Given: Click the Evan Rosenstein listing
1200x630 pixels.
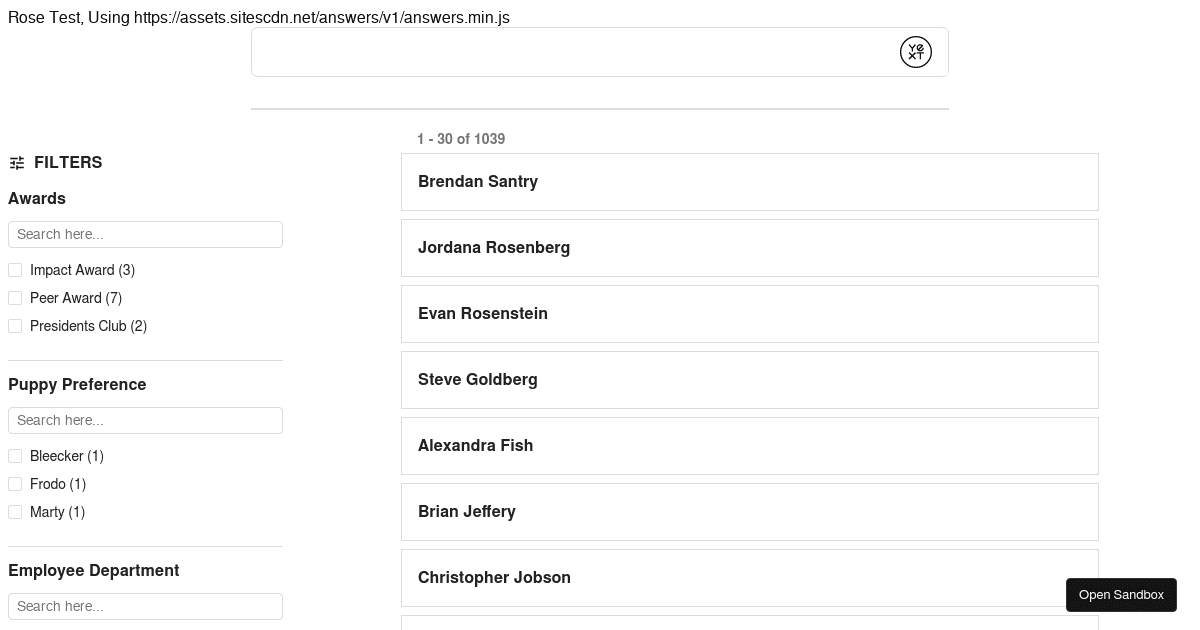Looking at the screenshot, I should click(x=750, y=314).
